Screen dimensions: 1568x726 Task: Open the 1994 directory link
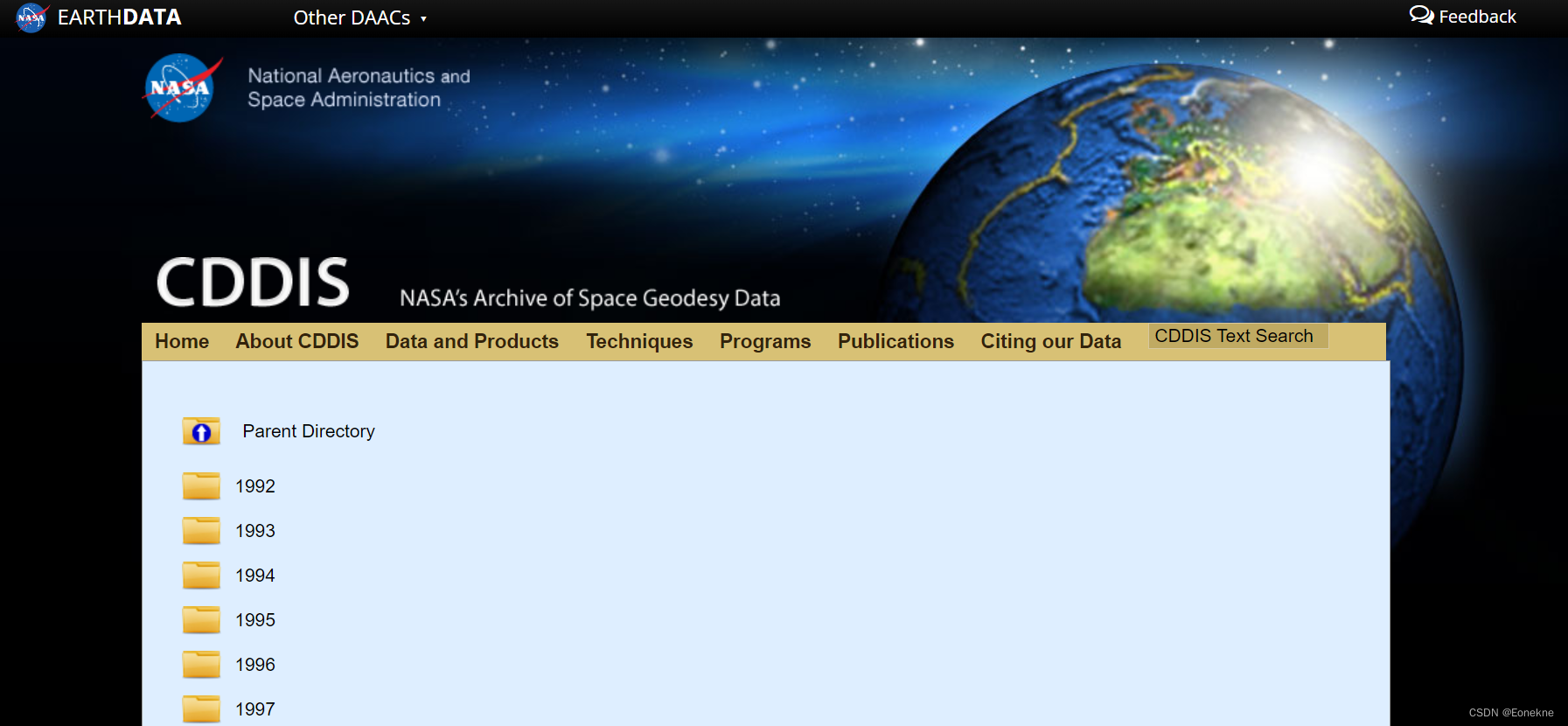pyautogui.click(x=255, y=576)
